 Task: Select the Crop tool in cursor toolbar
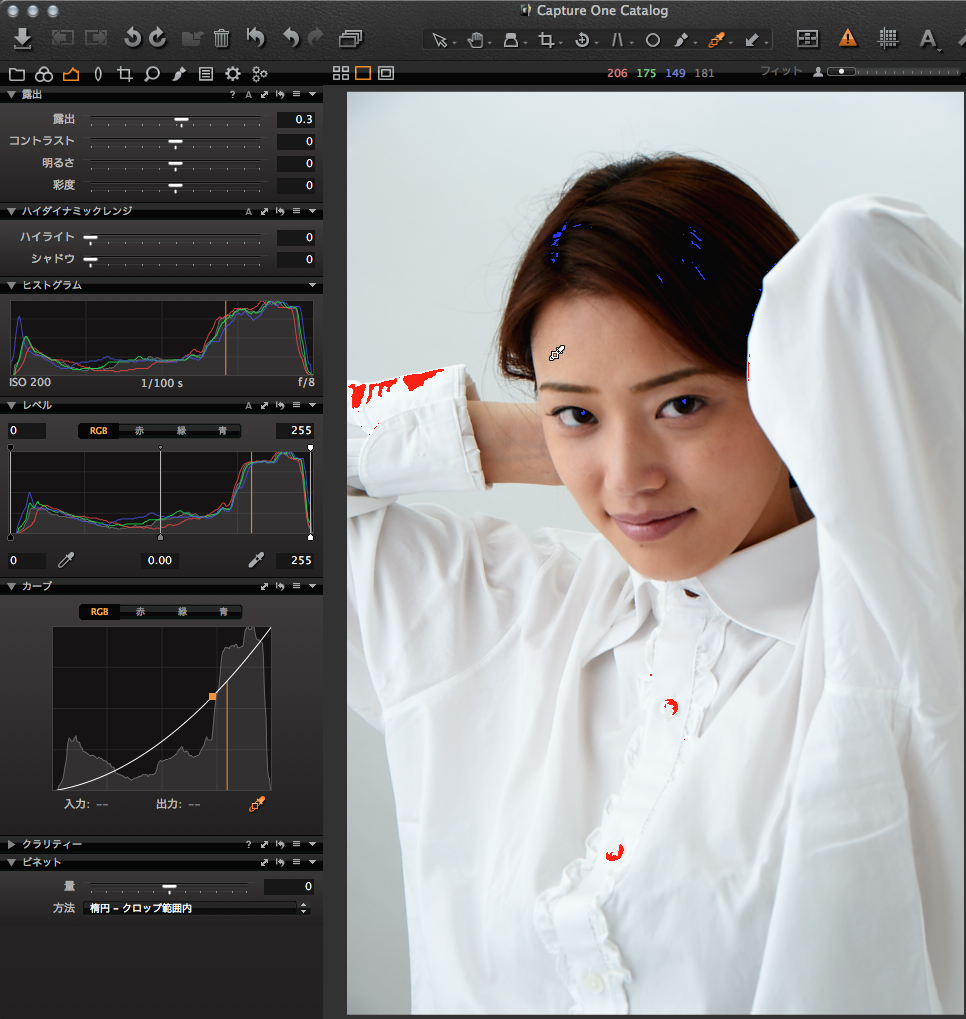[x=546, y=40]
